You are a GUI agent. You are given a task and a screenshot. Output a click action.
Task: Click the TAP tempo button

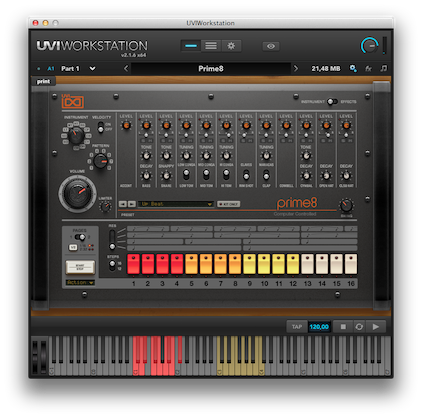[x=297, y=327]
